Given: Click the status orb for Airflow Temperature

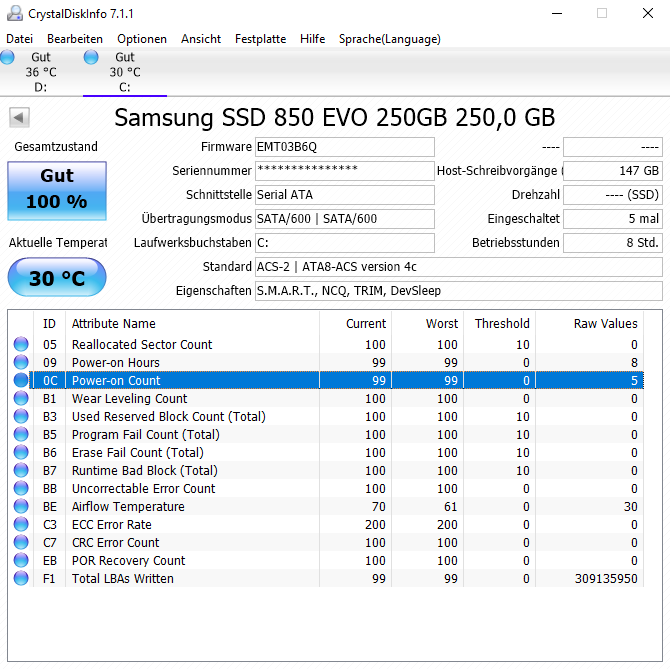Looking at the screenshot, I should [x=21, y=506].
